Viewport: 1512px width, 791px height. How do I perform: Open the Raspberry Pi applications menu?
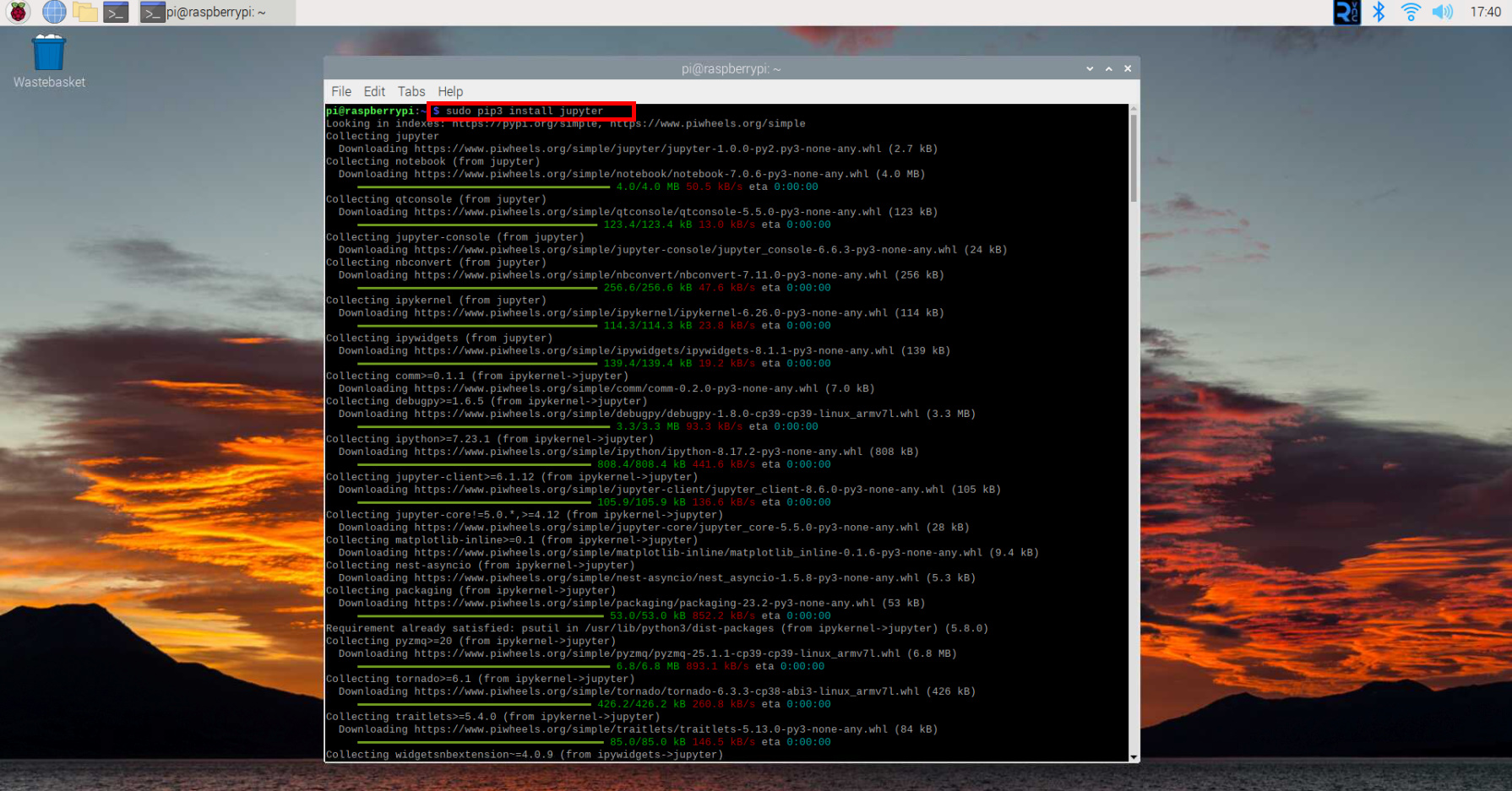(x=18, y=12)
